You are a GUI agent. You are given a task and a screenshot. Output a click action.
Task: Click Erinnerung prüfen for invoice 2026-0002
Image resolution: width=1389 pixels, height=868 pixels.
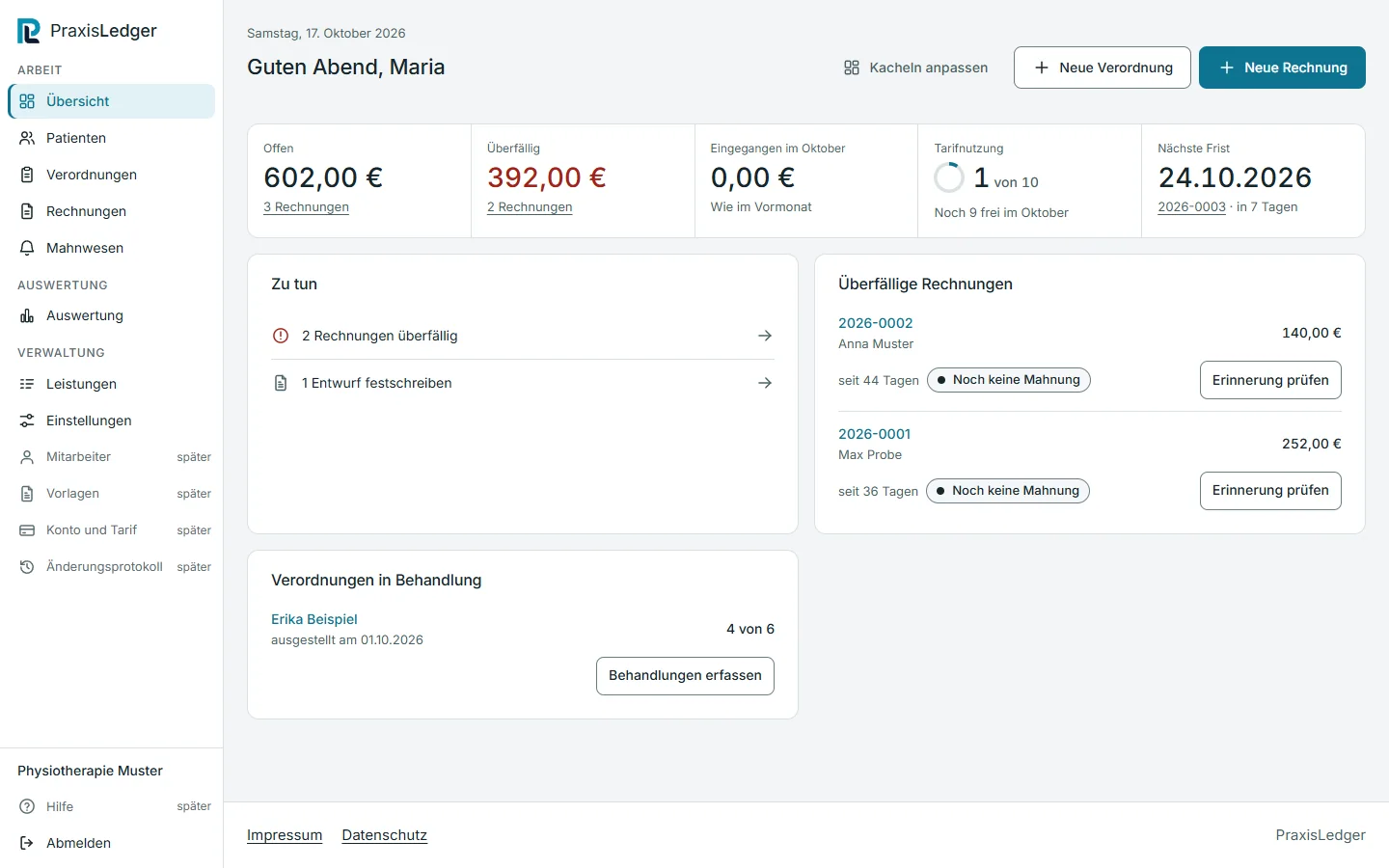coord(1270,380)
